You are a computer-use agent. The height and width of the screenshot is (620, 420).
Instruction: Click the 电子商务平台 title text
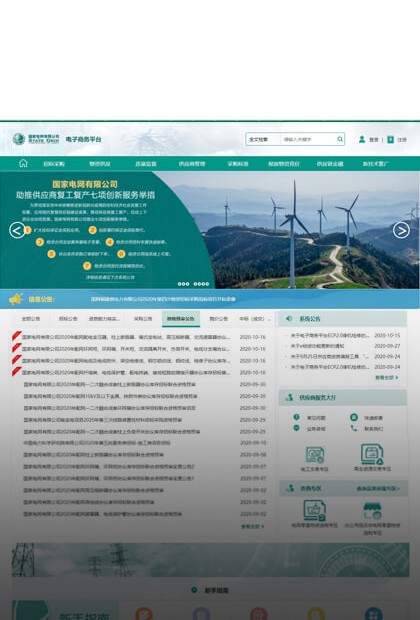pyautogui.click(x=83, y=139)
